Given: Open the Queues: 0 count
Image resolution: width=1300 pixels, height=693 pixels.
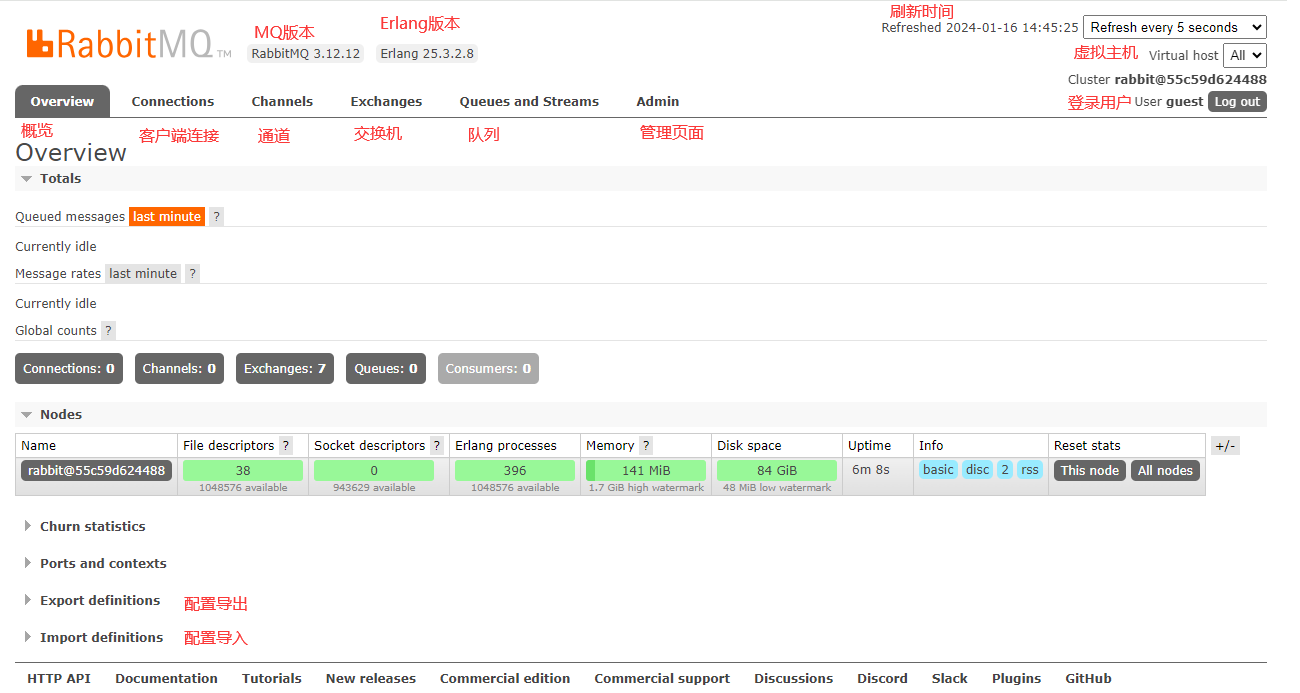Looking at the screenshot, I should [x=386, y=369].
